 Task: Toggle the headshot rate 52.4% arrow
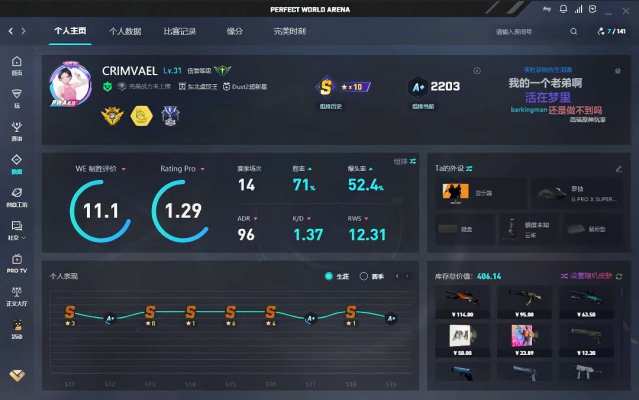[x=370, y=169]
